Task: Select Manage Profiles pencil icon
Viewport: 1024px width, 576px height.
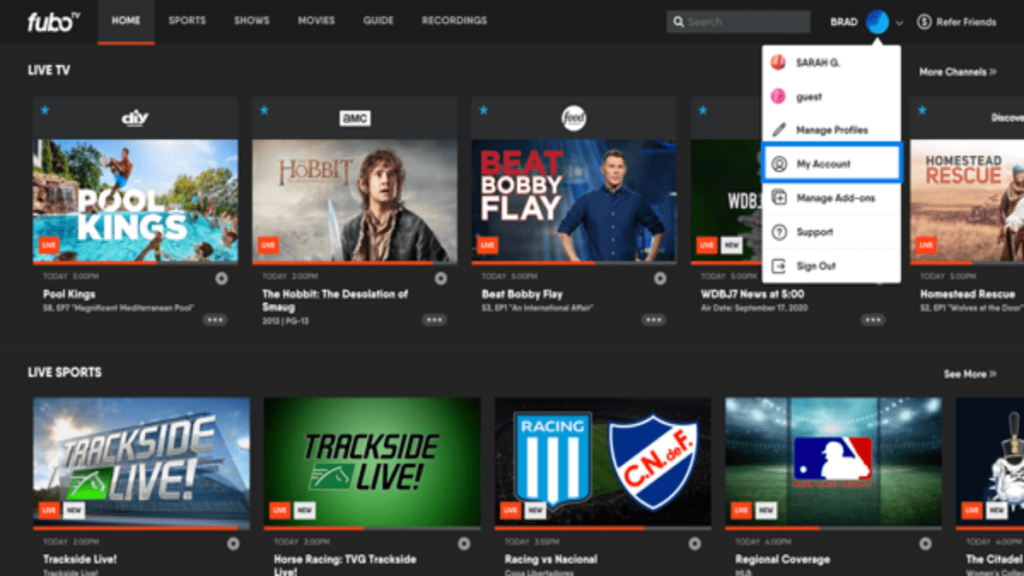Action: [x=781, y=130]
